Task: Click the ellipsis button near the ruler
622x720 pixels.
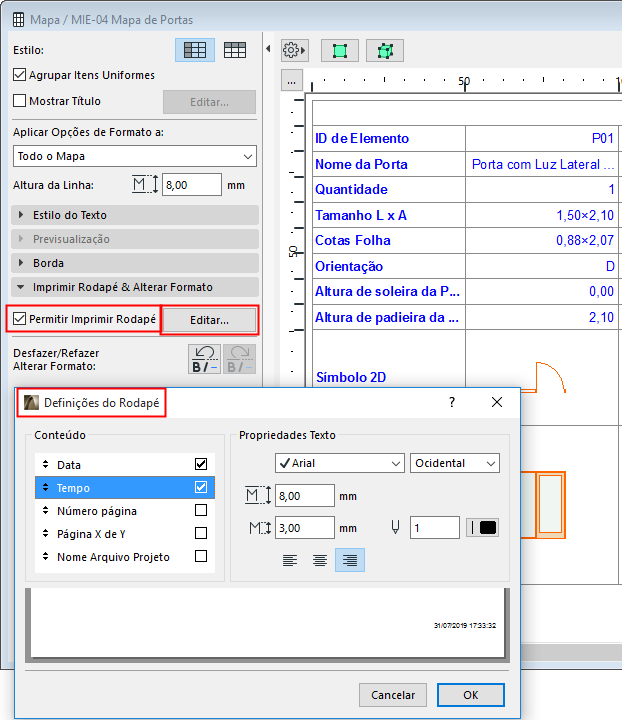Action: (x=291, y=81)
